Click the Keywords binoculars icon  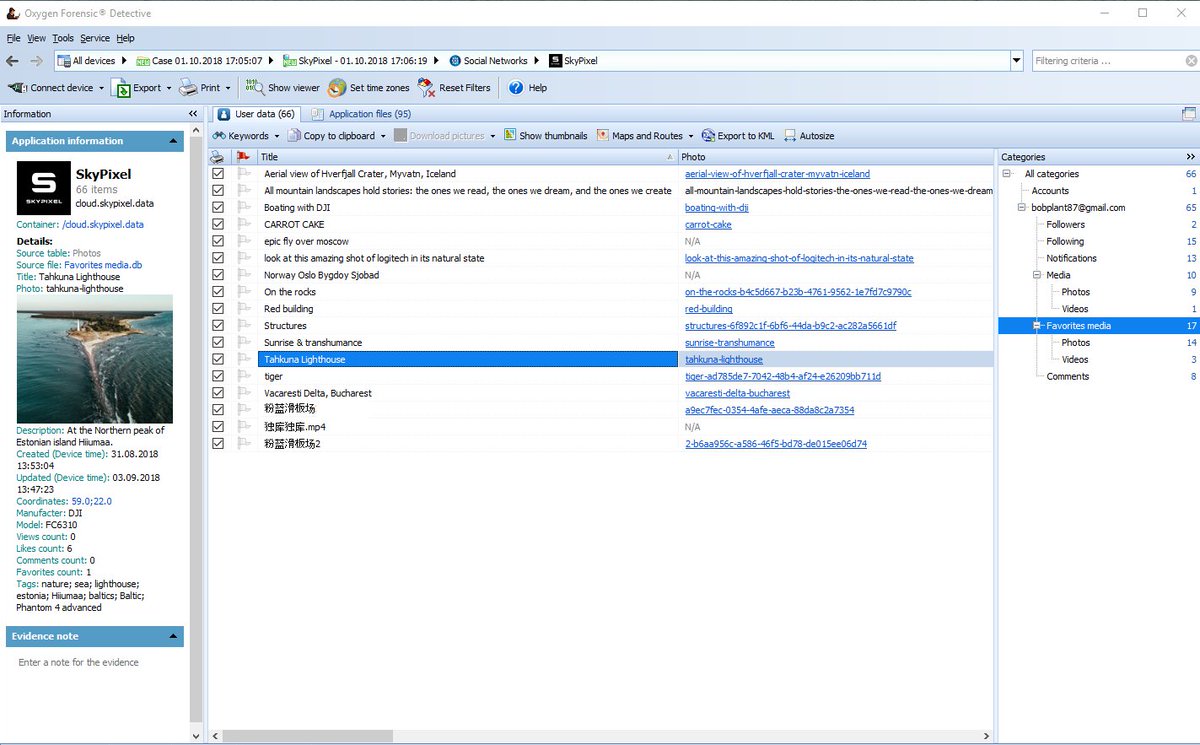[219, 136]
